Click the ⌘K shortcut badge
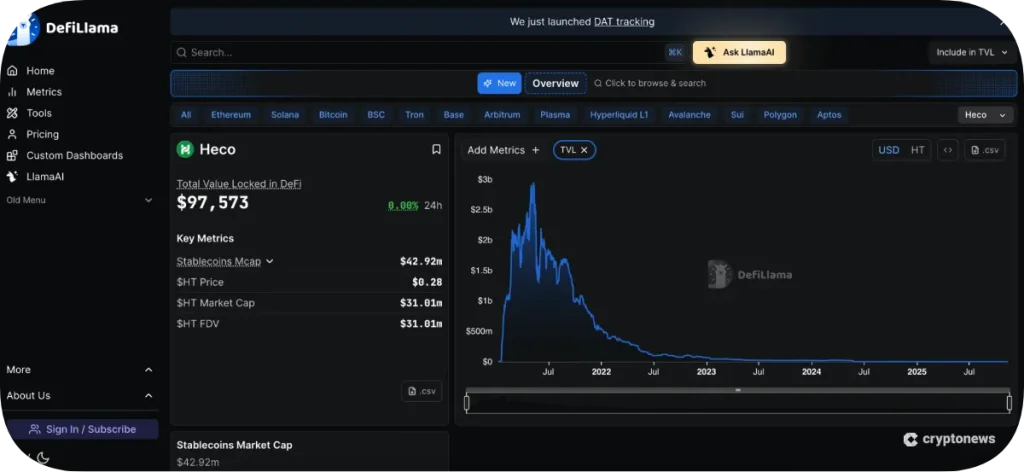 pos(675,52)
